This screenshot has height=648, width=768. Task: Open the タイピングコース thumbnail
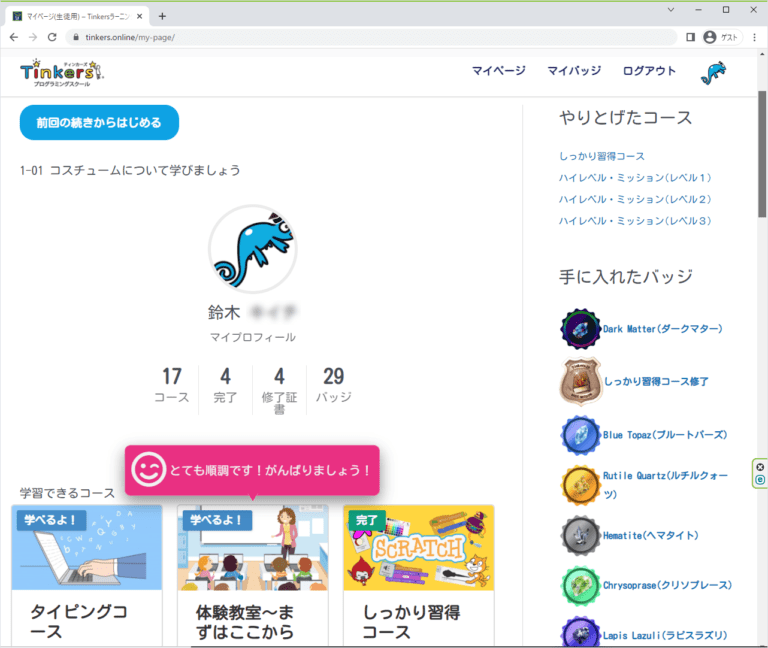(87, 548)
